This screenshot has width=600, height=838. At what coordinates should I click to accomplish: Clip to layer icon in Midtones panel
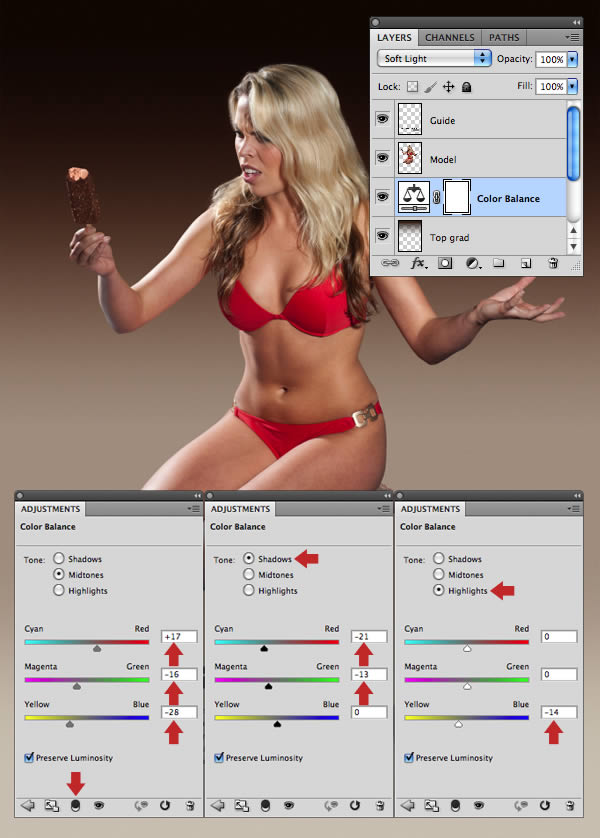pyautogui.click(x=75, y=805)
